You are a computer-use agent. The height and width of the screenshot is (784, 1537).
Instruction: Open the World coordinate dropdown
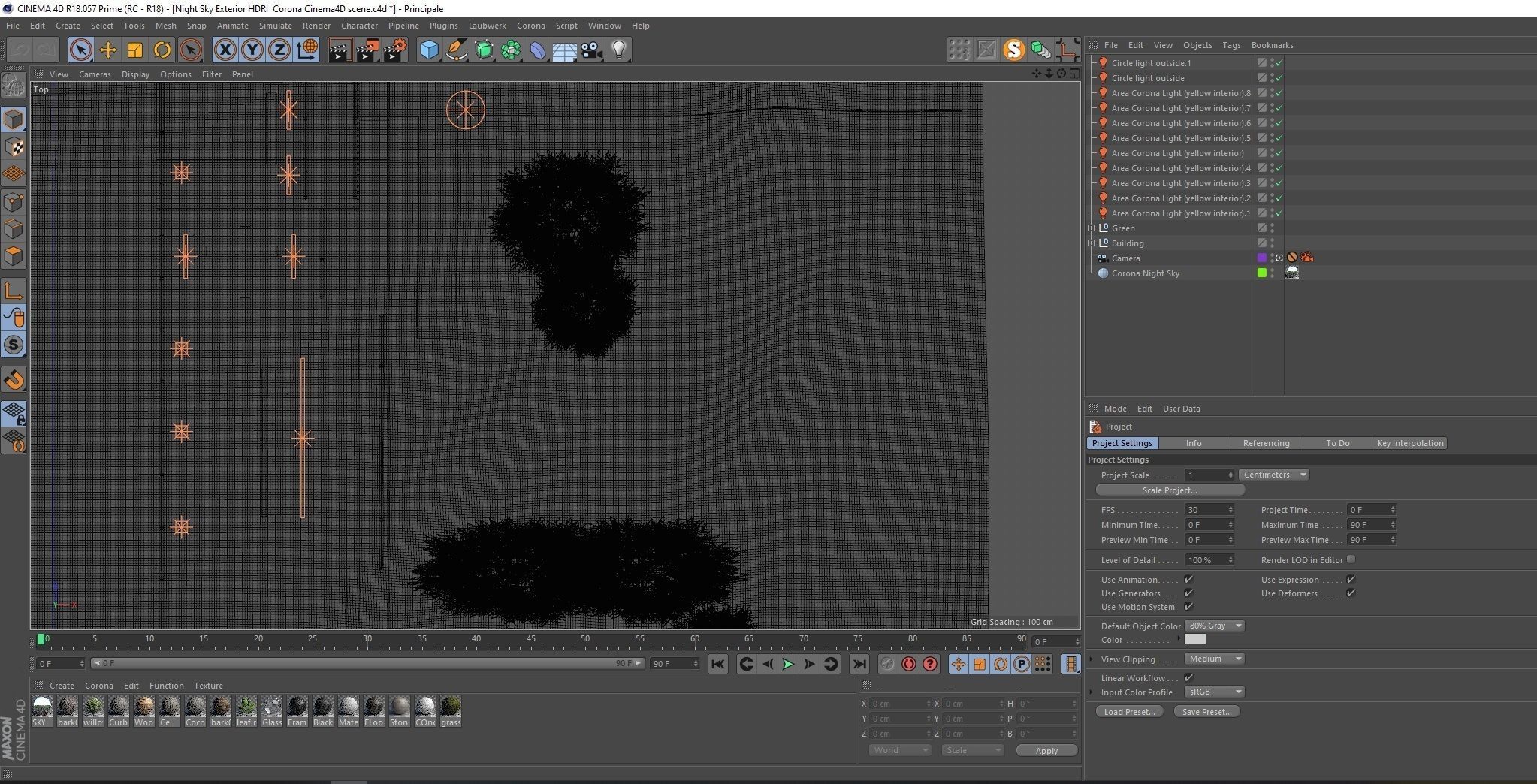(900, 750)
